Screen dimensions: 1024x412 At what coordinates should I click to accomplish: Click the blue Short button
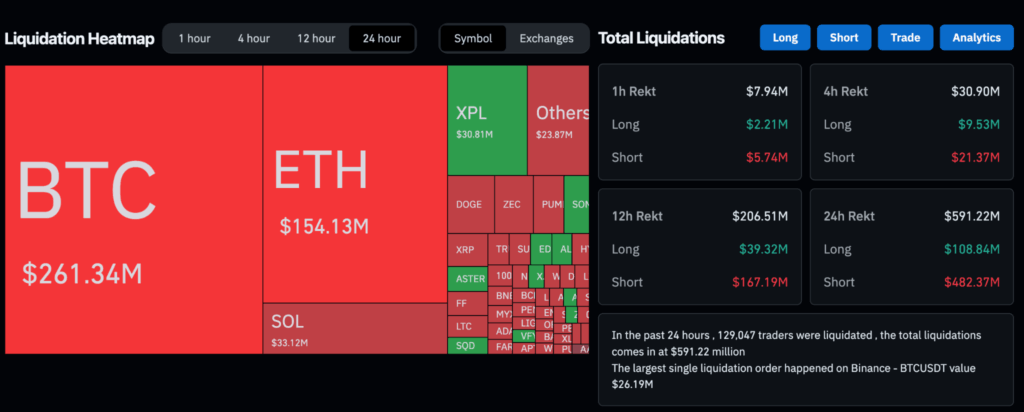pyautogui.click(x=844, y=38)
